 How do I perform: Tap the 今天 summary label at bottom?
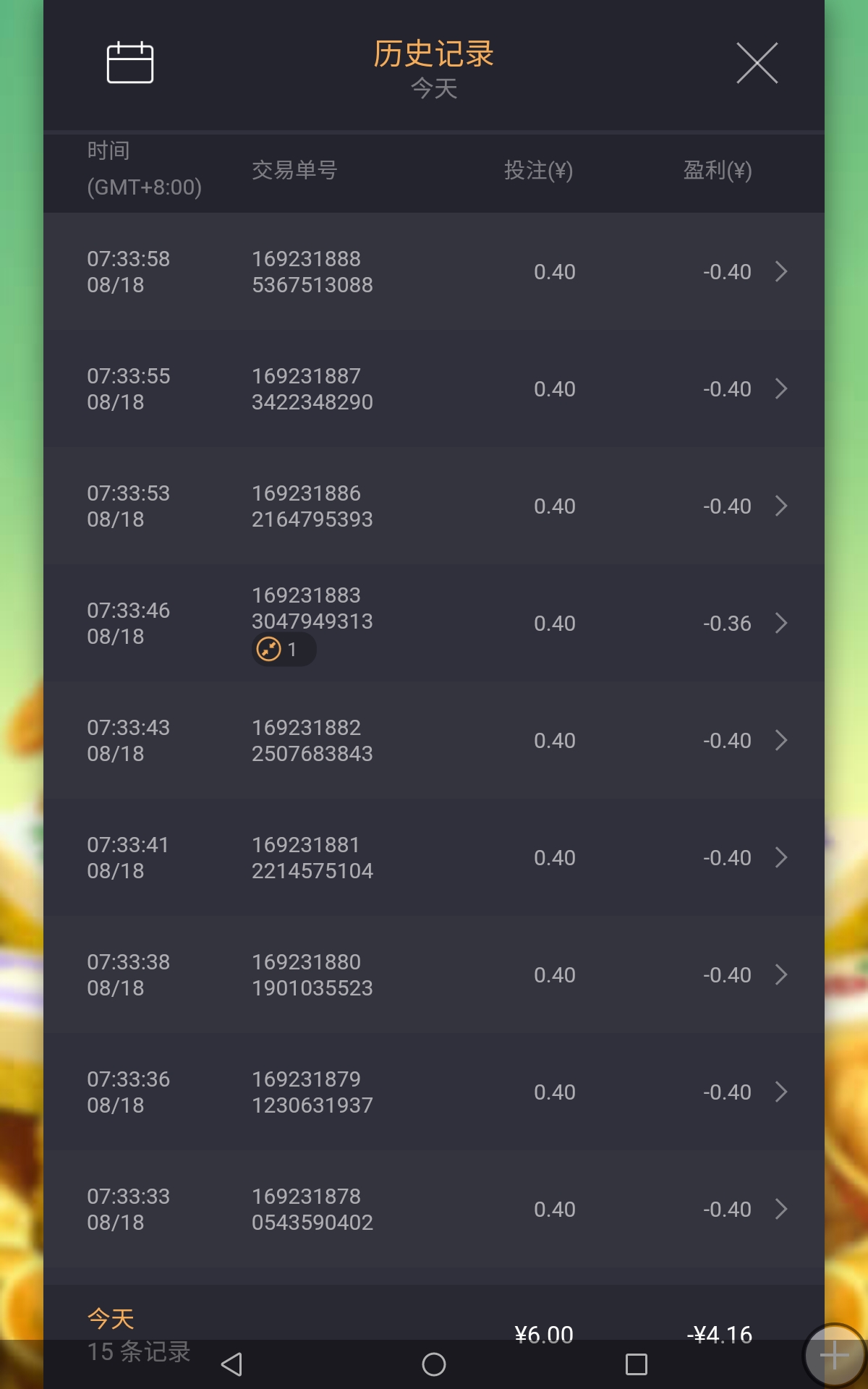point(111,1318)
